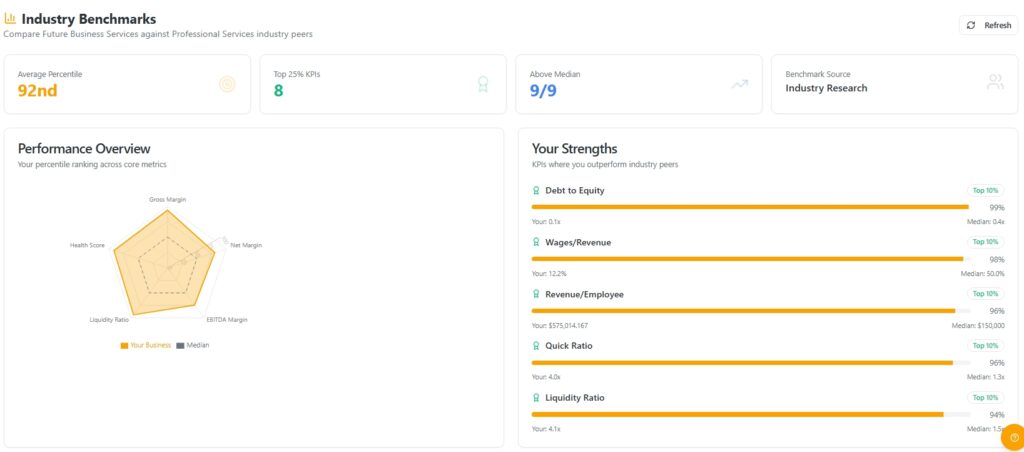Toggle the Median legend item
Image resolution: width=1024 pixels, height=452 pixels.
tap(193, 345)
